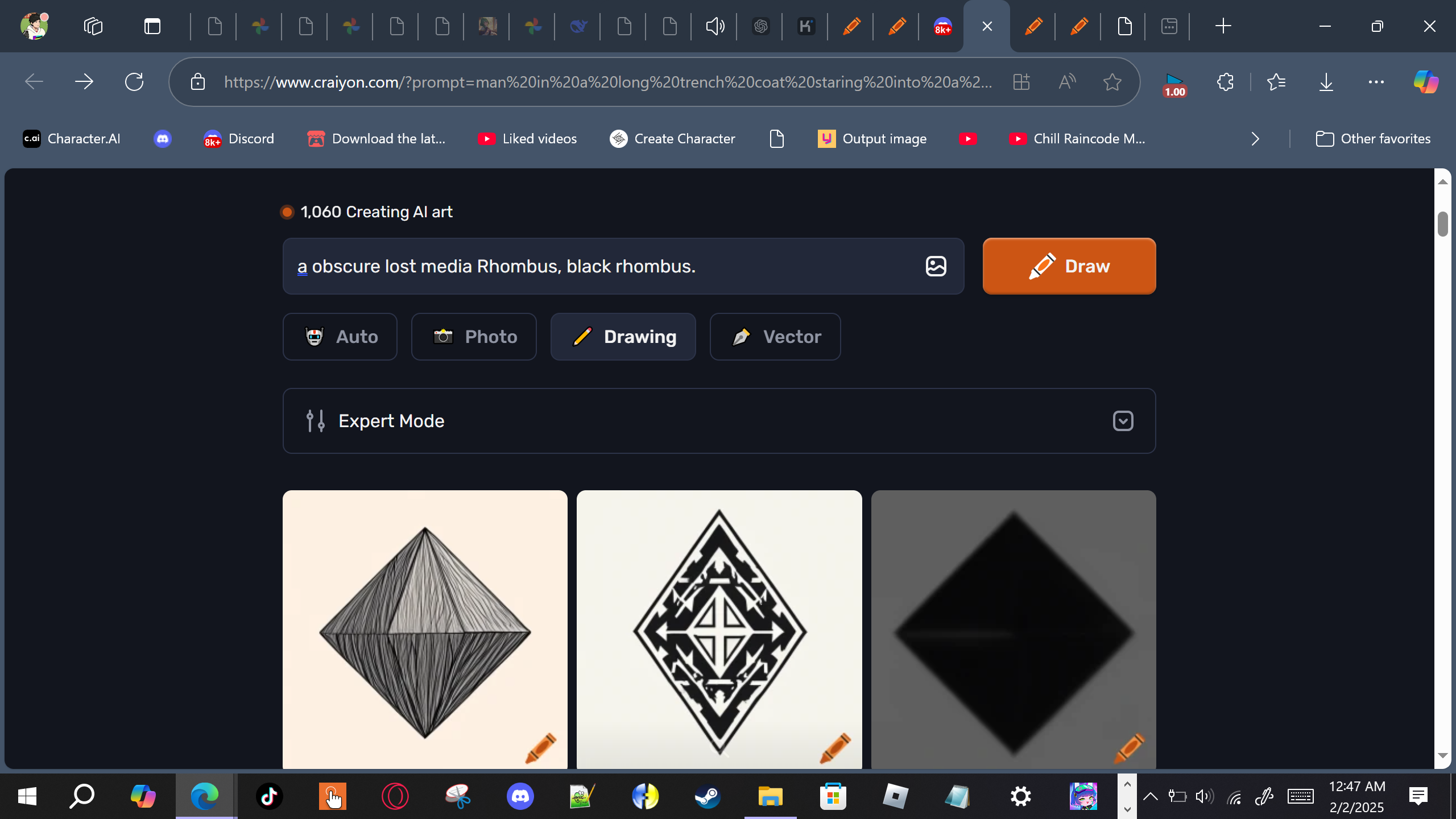This screenshot has height=819, width=1456.
Task: Add page to favorites with star icon
Action: click(1112, 82)
